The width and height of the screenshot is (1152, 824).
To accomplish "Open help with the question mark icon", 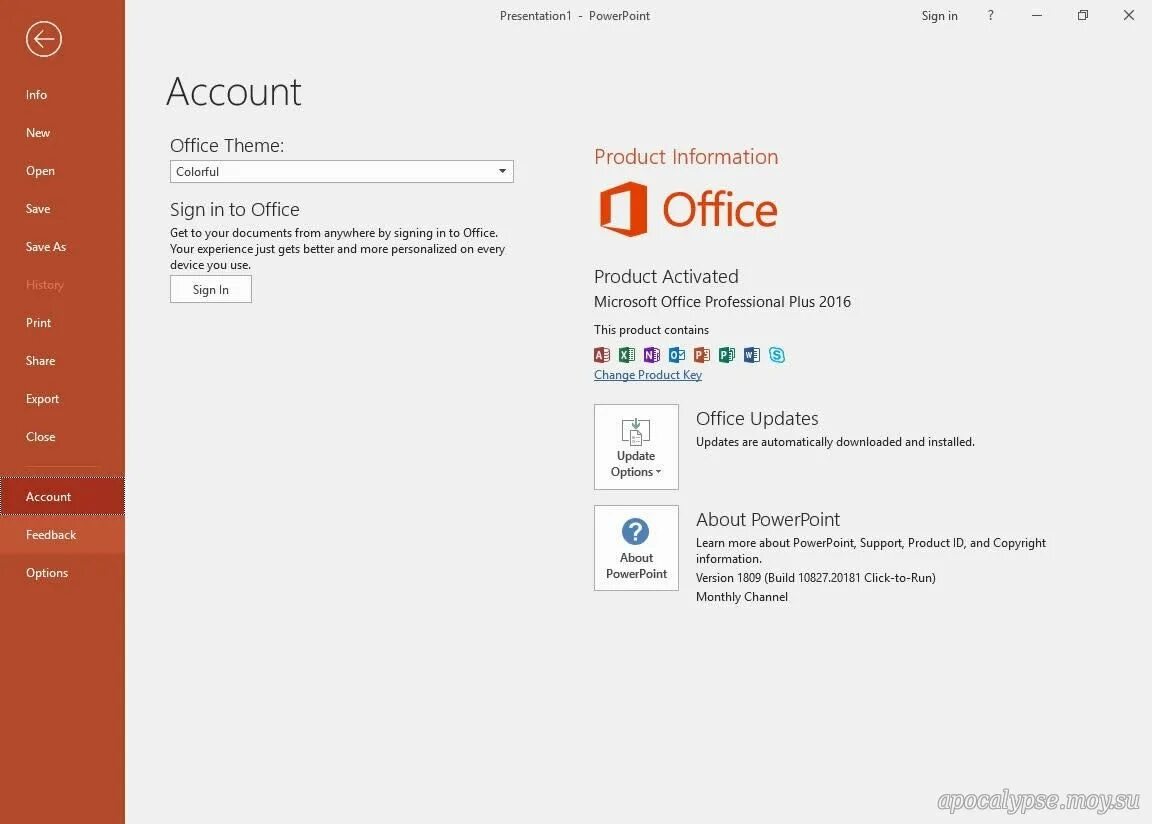I will [990, 15].
